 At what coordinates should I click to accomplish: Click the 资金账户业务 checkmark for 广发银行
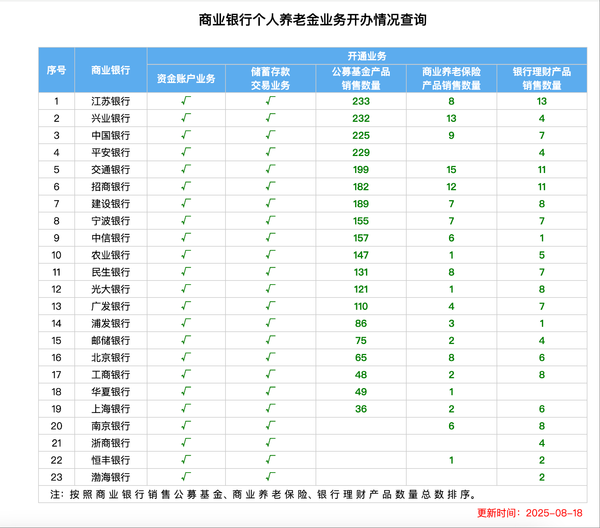point(186,306)
